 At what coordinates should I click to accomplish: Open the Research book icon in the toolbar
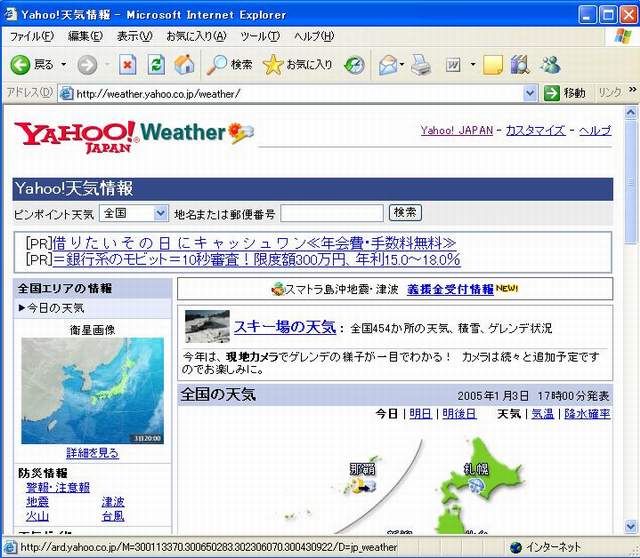(x=520, y=64)
